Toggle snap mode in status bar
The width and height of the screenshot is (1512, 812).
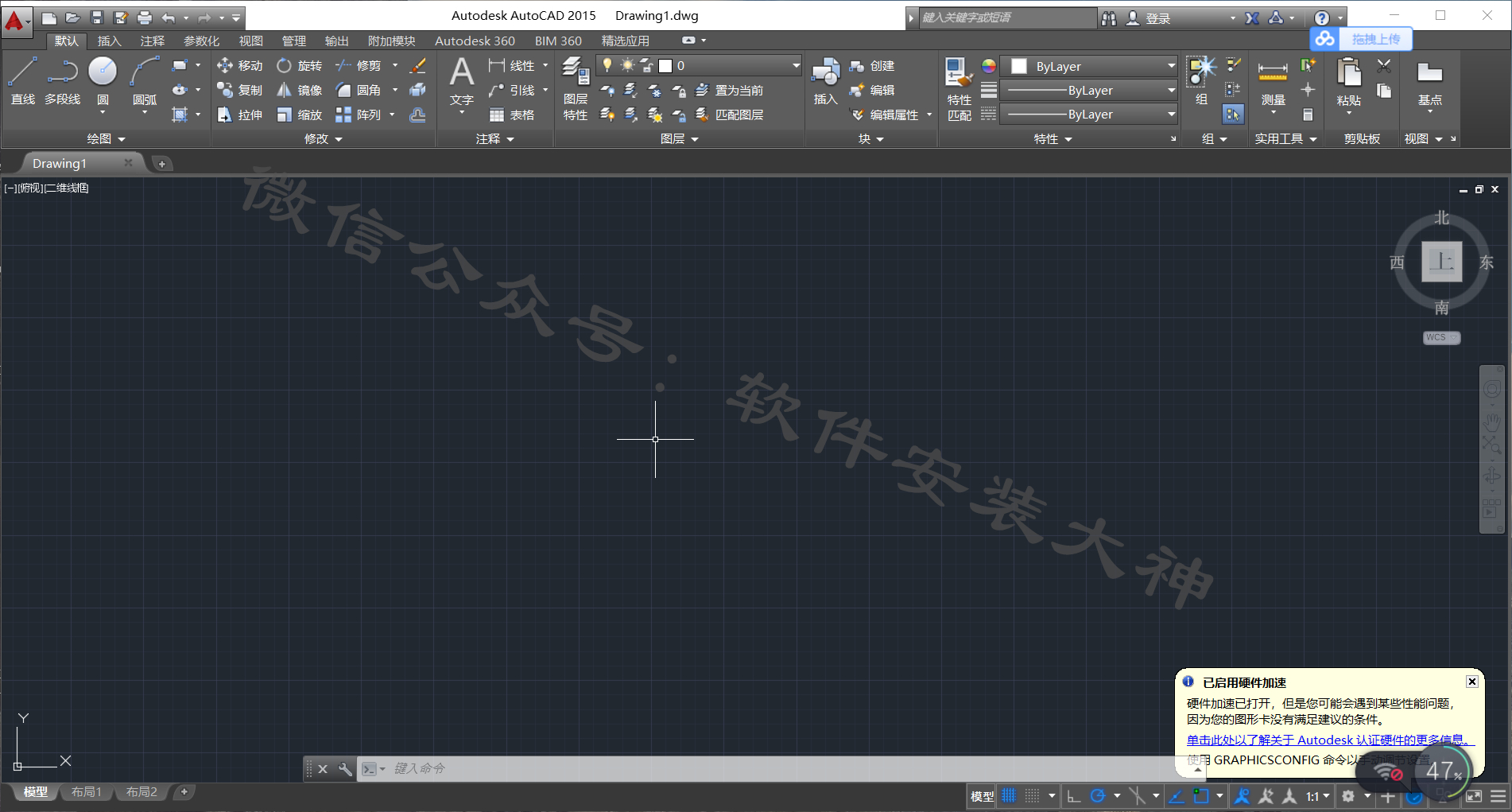(1032, 795)
